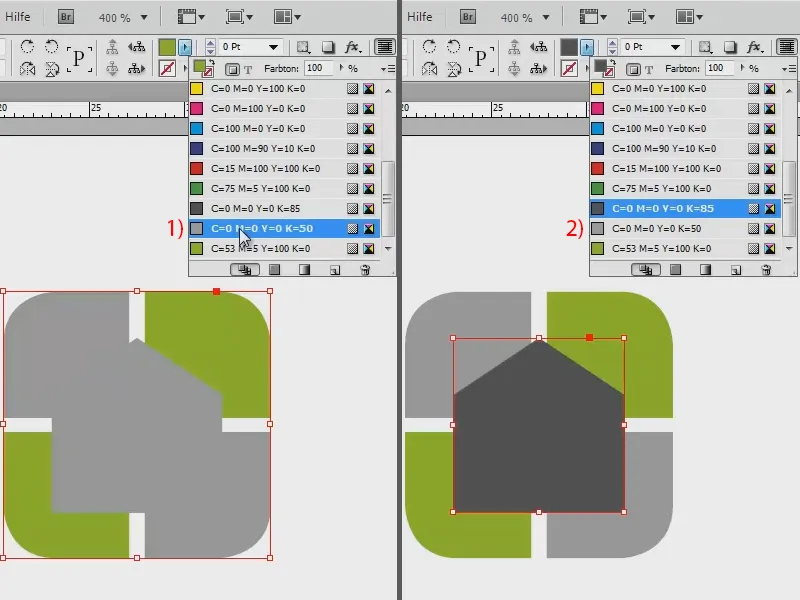The width and height of the screenshot is (800, 600).
Task: Click Farbton value field in left panel
Action: click(x=318, y=68)
